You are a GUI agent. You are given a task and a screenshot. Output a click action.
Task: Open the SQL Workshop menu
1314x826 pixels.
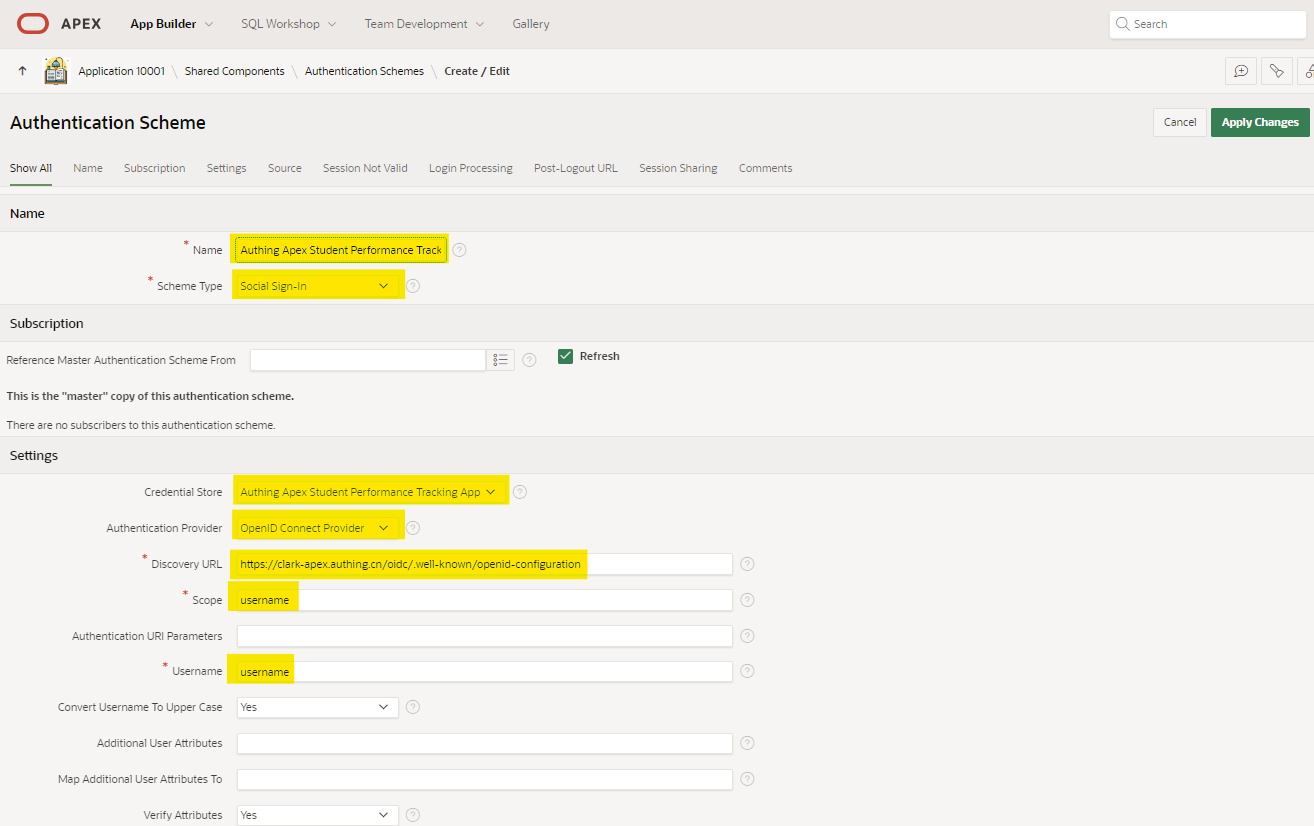[x=288, y=24]
